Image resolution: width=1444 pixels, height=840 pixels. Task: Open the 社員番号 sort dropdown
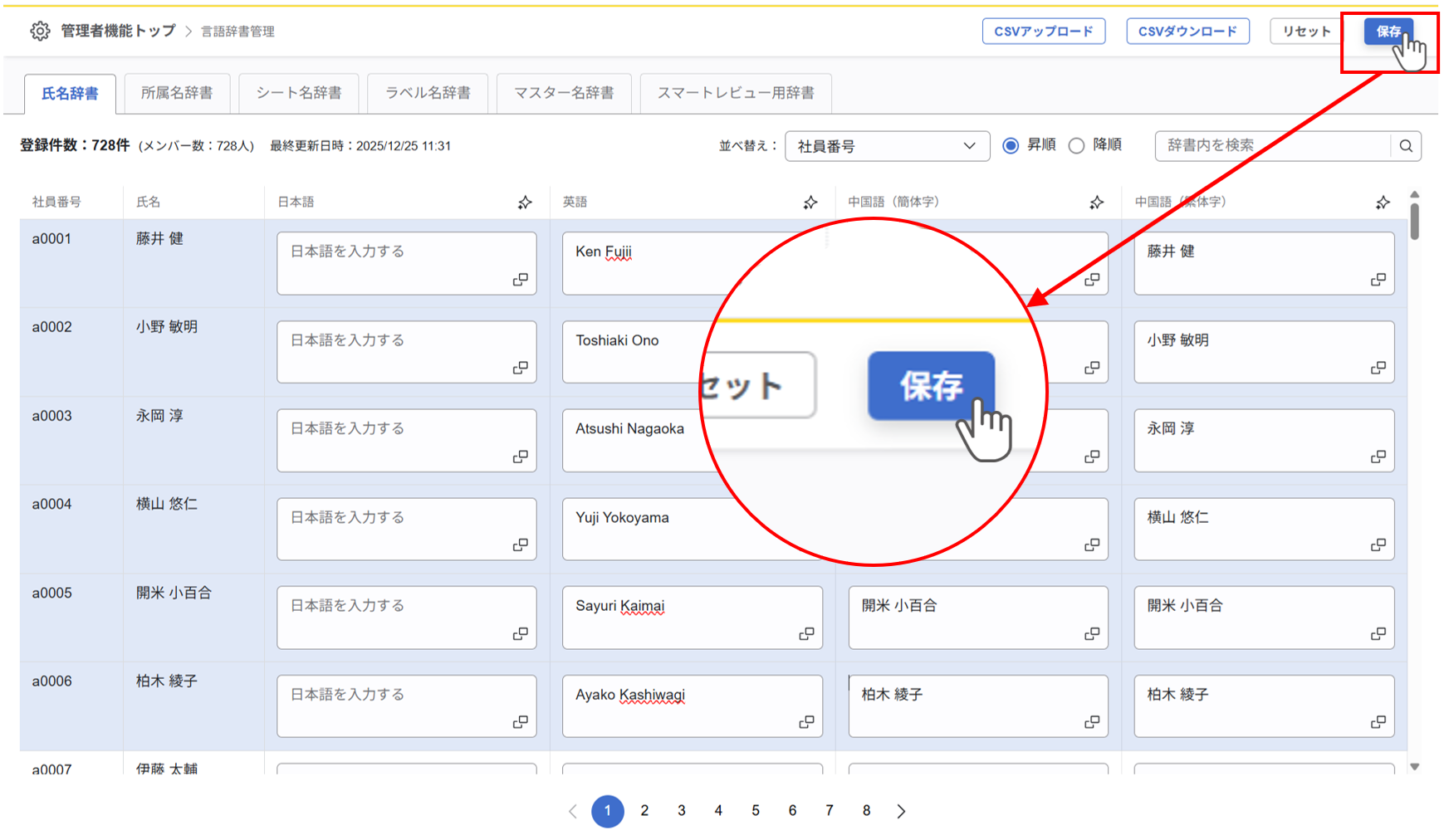[886, 145]
